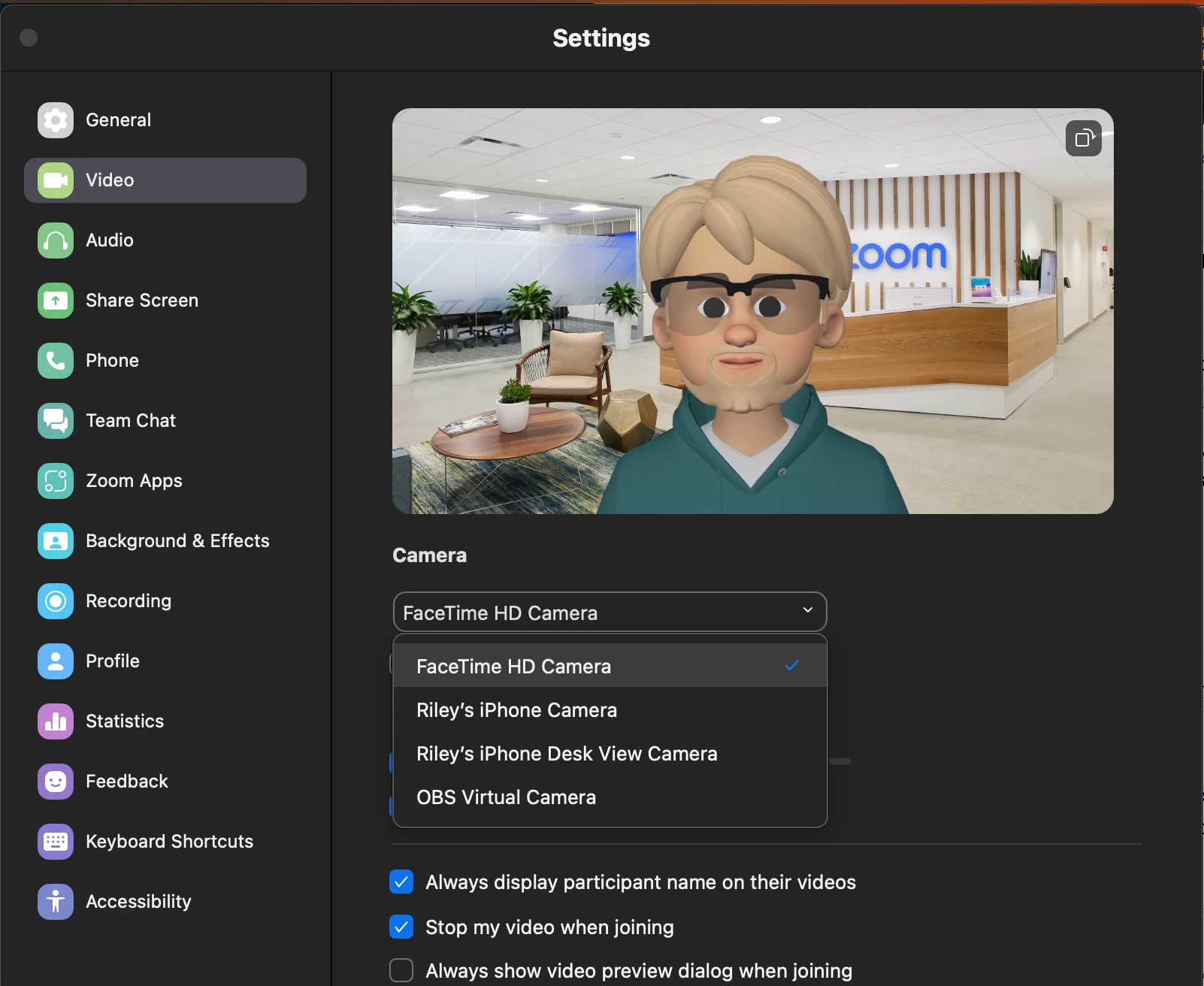The image size is (1204, 986).
Task: Open Recording settings
Action: (165, 601)
